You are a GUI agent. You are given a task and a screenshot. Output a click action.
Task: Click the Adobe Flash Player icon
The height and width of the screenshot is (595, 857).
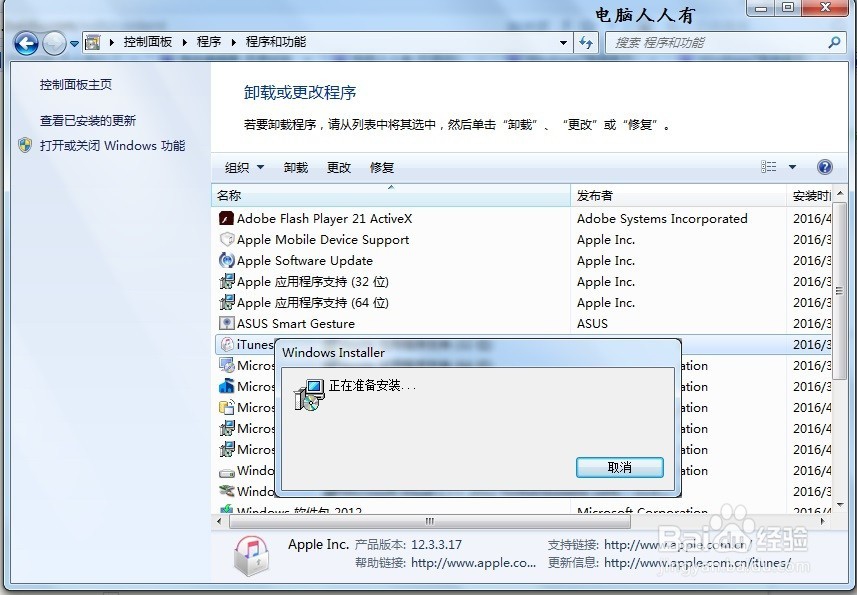tap(226, 219)
